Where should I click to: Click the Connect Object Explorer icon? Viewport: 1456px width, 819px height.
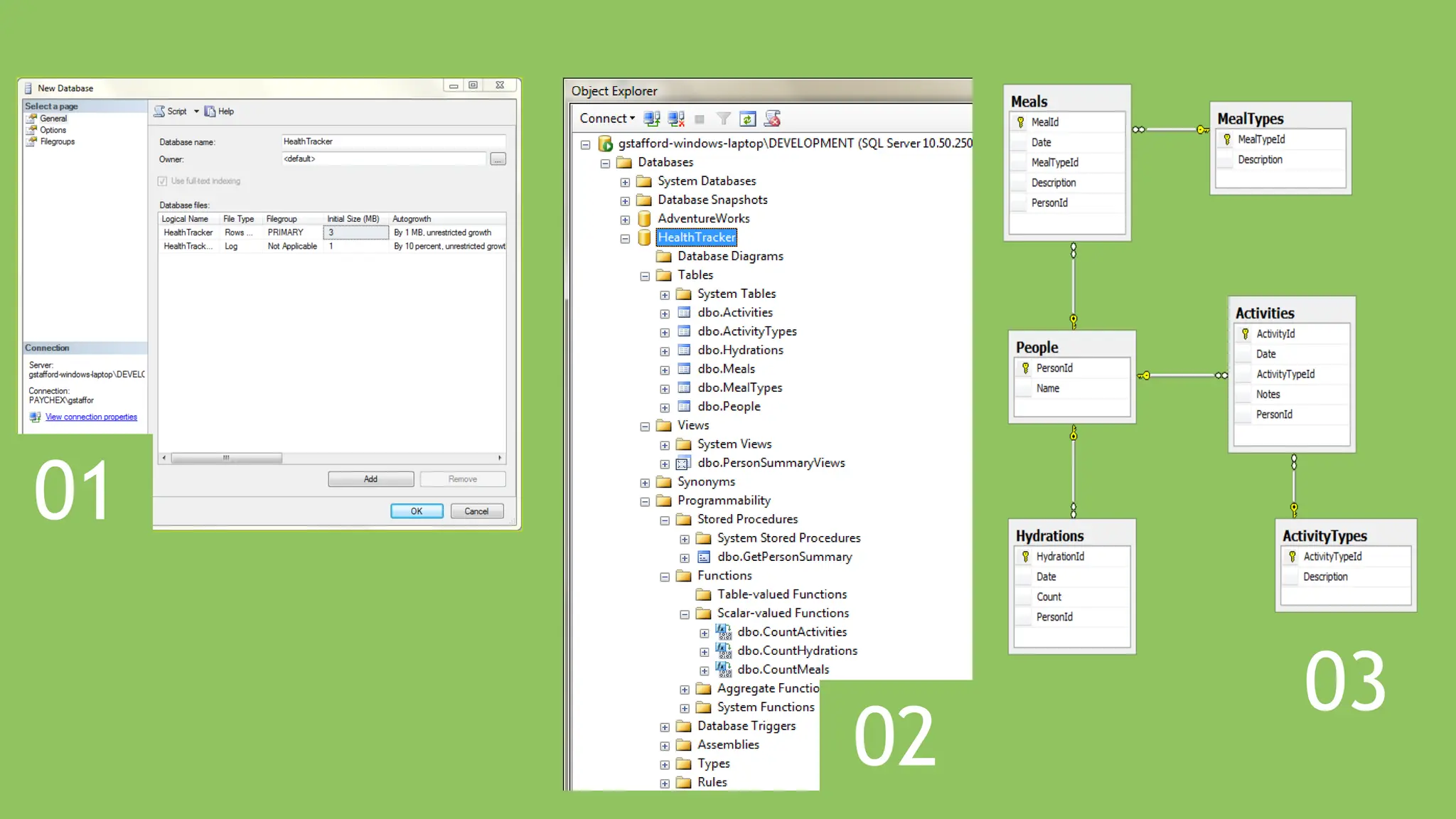pyautogui.click(x=651, y=119)
